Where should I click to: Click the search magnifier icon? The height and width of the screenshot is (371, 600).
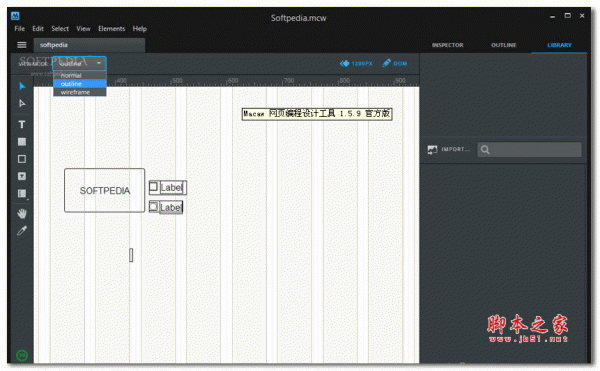click(x=485, y=150)
